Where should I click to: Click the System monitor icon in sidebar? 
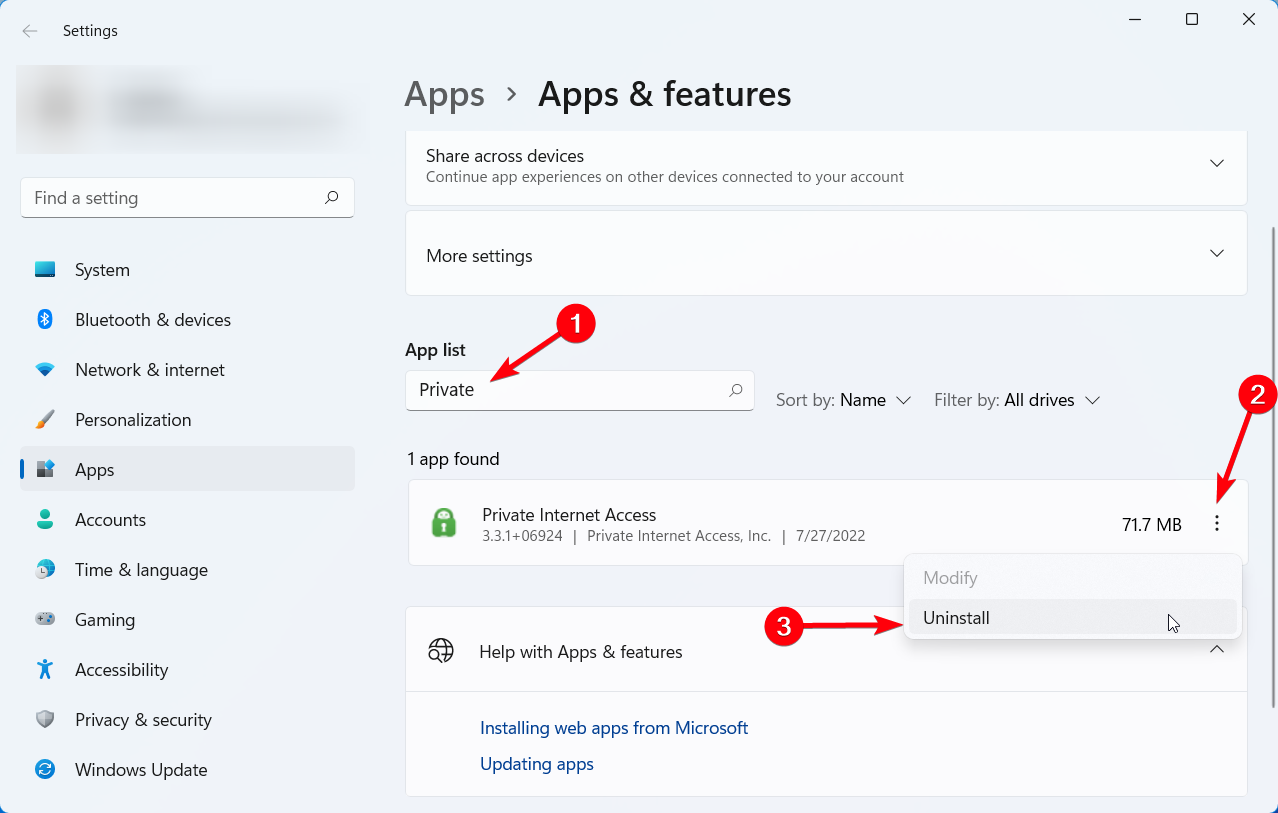click(45, 270)
